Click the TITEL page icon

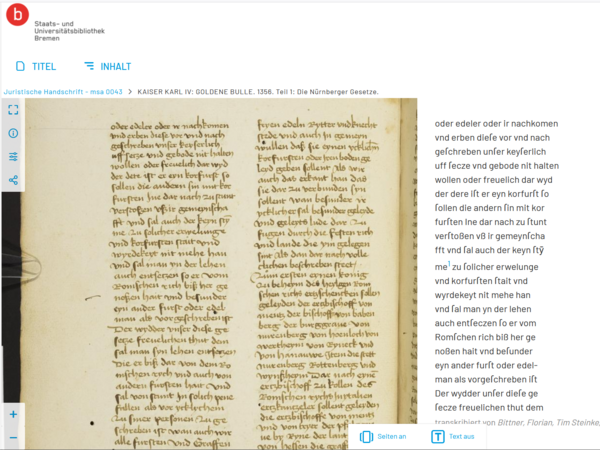point(20,66)
